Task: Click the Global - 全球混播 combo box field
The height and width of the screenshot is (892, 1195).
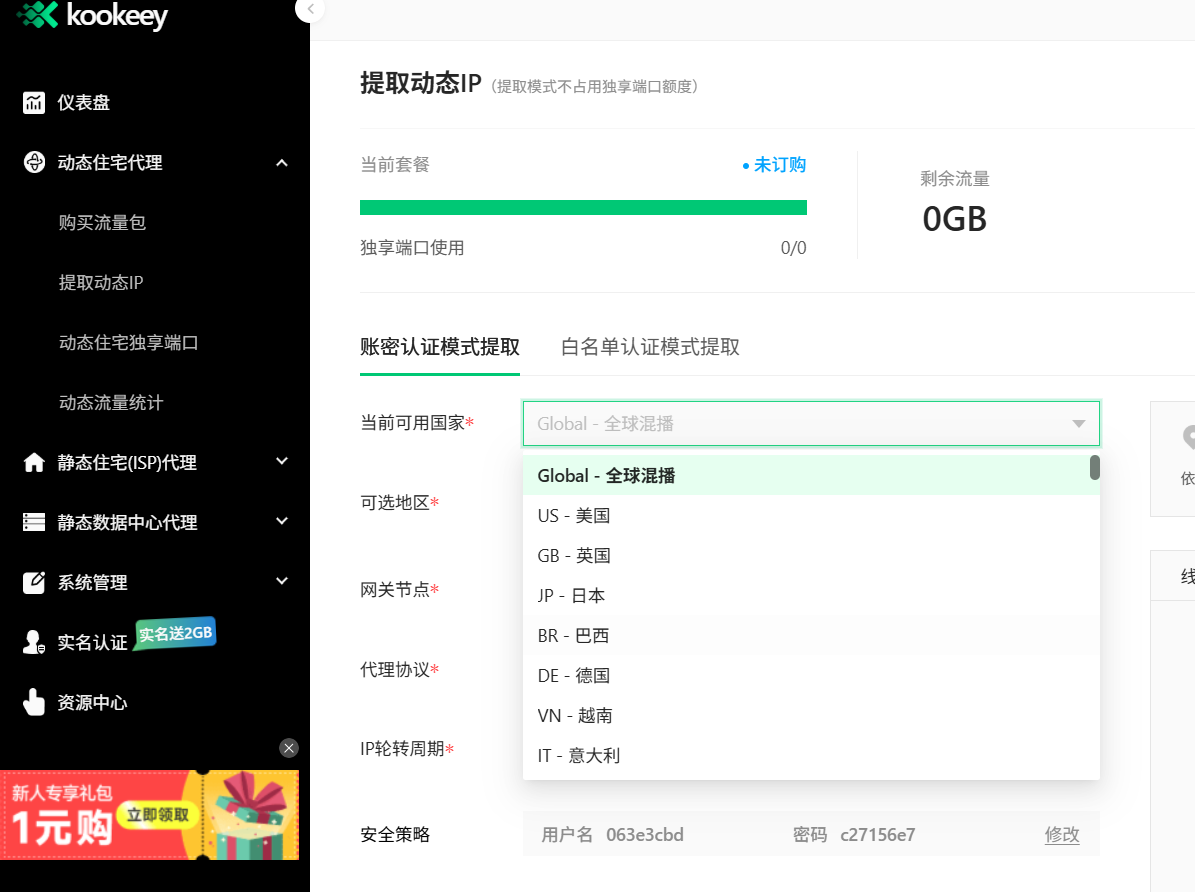Action: tap(811, 423)
